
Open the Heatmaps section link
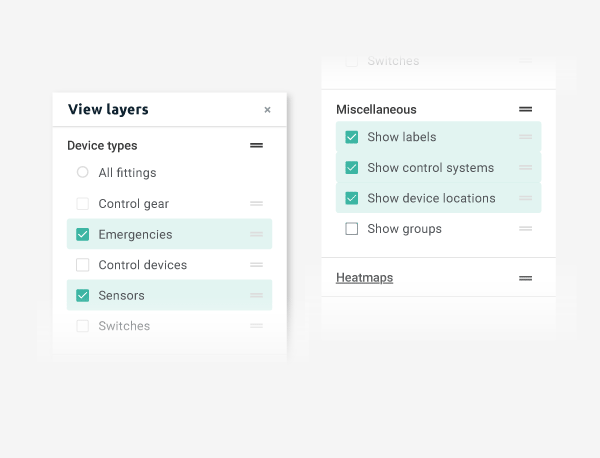[x=364, y=278]
